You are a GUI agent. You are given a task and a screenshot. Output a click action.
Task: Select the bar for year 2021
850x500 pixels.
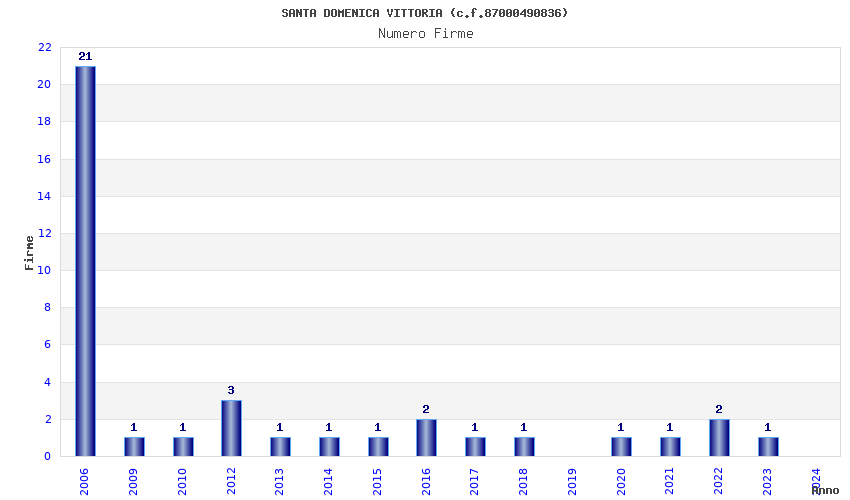click(670, 447)
